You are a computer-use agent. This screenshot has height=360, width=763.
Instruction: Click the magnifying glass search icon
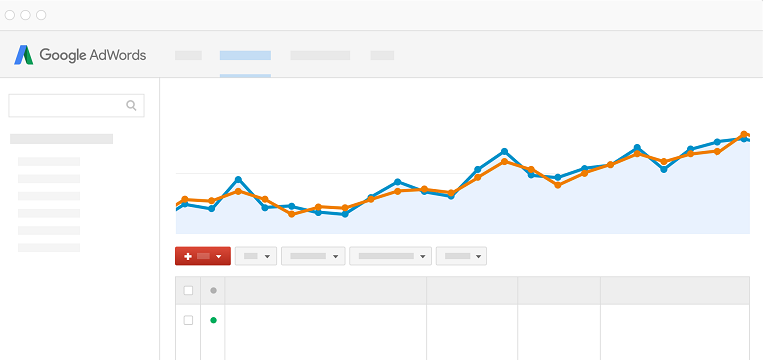(x=131, y=105)
